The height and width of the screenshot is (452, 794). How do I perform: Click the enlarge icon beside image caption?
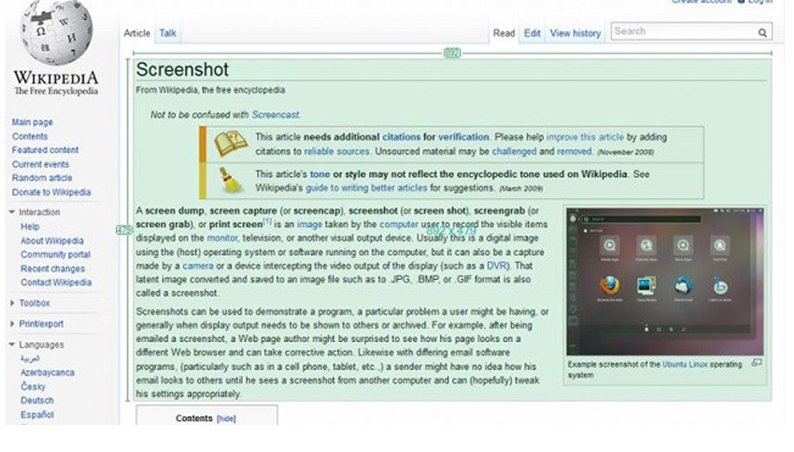pyautogui.click(x=756, y=363)
